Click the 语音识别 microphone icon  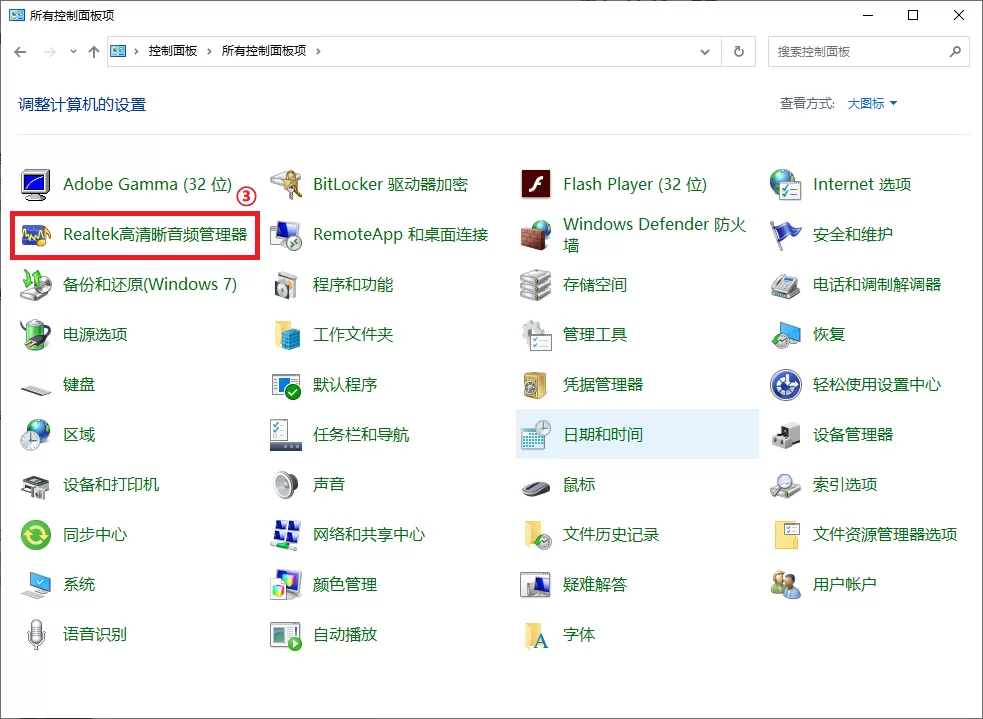(37, 635)
